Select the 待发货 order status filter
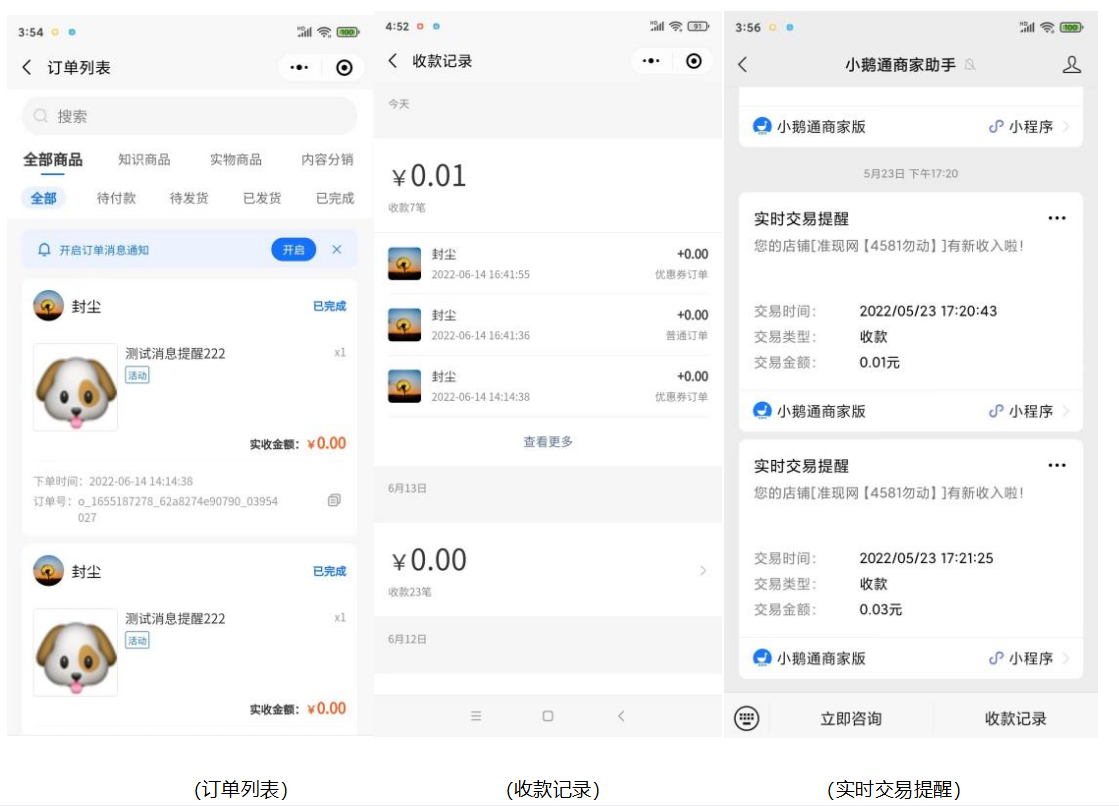The image size is (1119, 806). 189,198
